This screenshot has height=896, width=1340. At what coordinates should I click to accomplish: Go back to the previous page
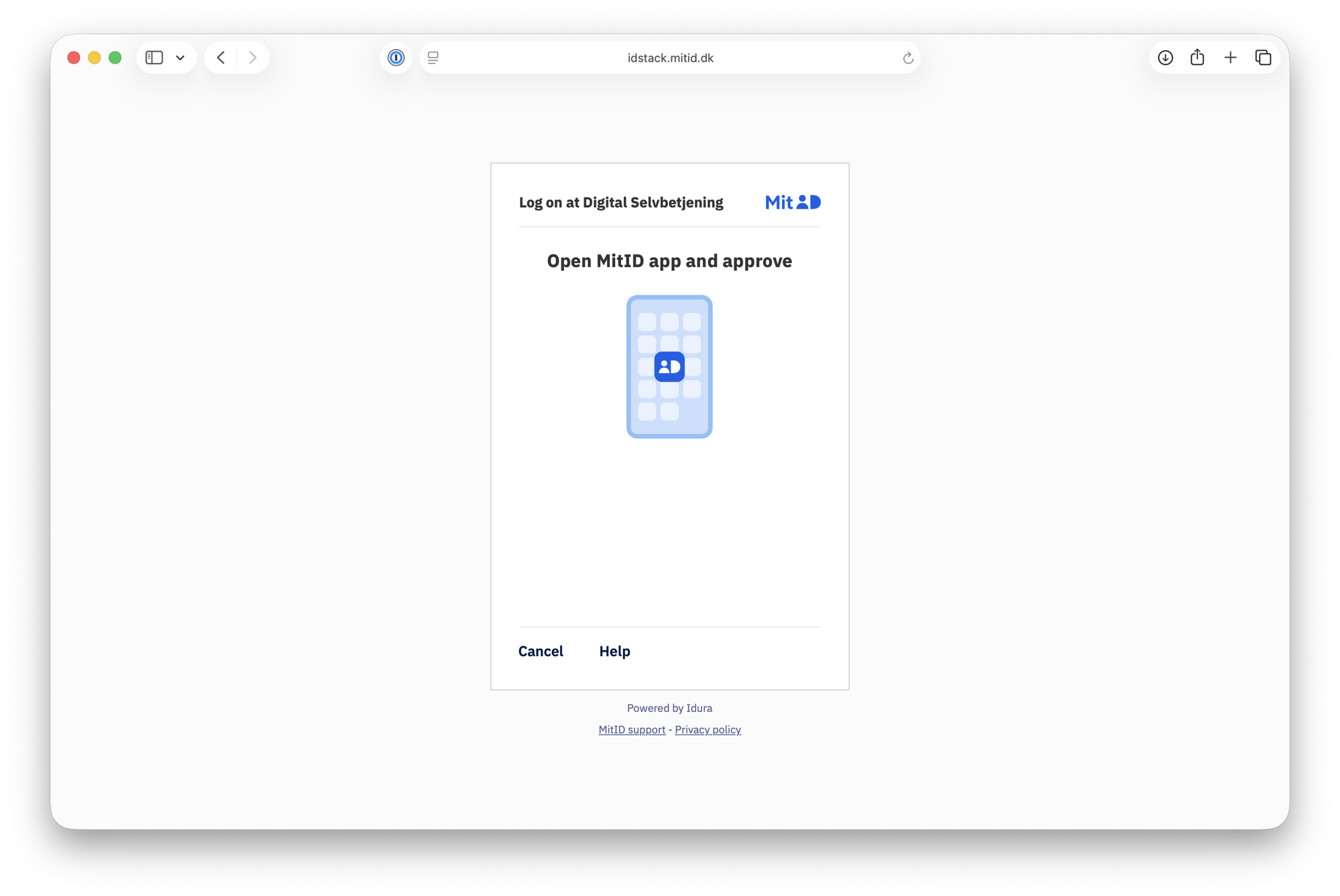[x=221, y=58]
